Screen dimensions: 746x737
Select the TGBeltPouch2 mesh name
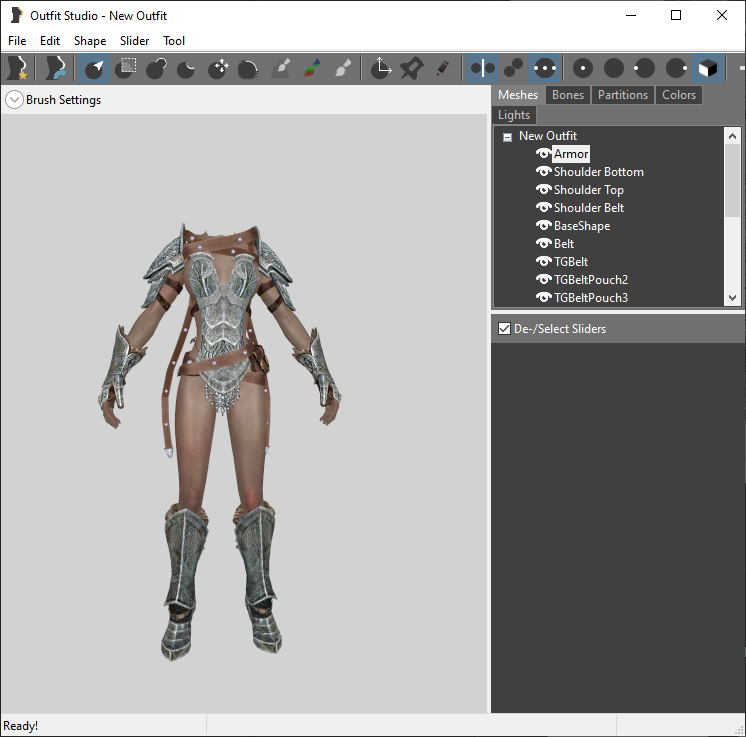click(591, 280)
